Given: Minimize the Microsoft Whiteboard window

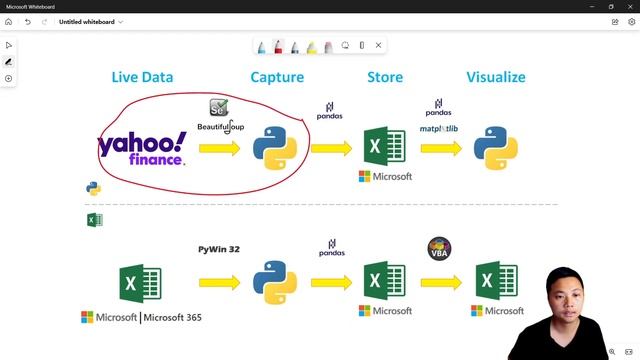Looking at the screenshot, I should (x=592, y=7).
